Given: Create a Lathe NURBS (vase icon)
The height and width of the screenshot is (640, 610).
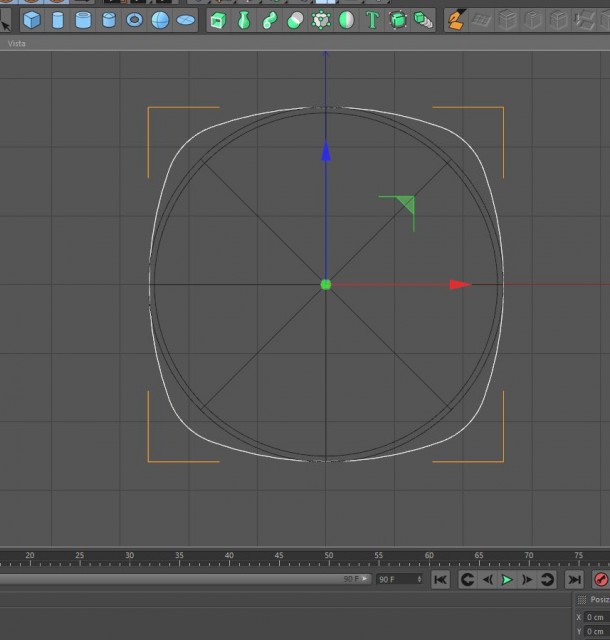Looking at the screenshot, I should tap(244, 20).
